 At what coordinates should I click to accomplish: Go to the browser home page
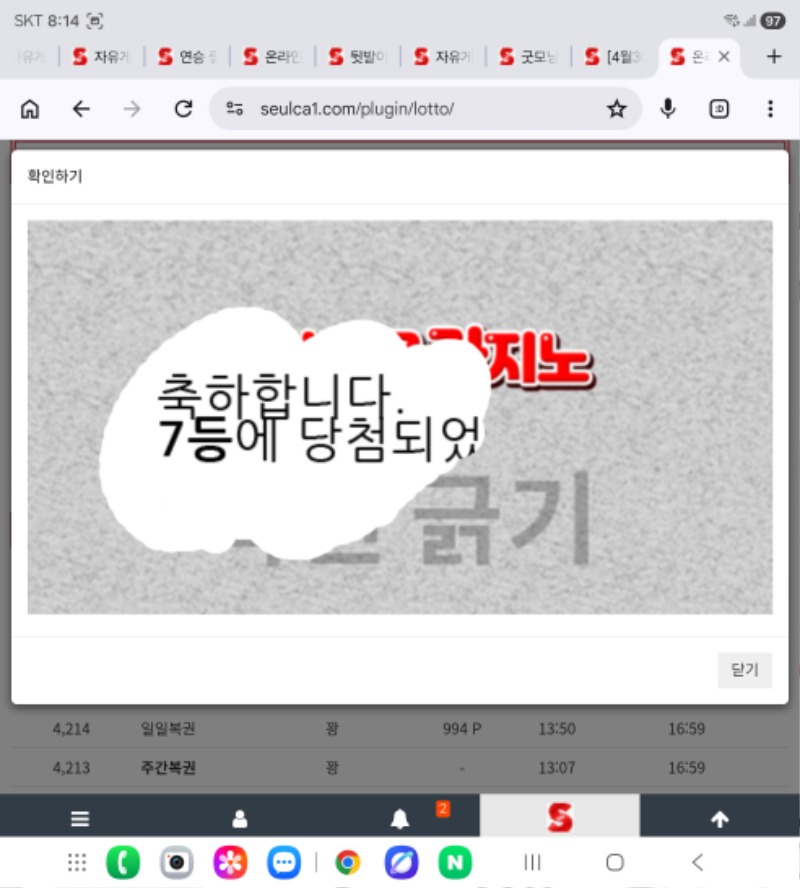[30, 109]
